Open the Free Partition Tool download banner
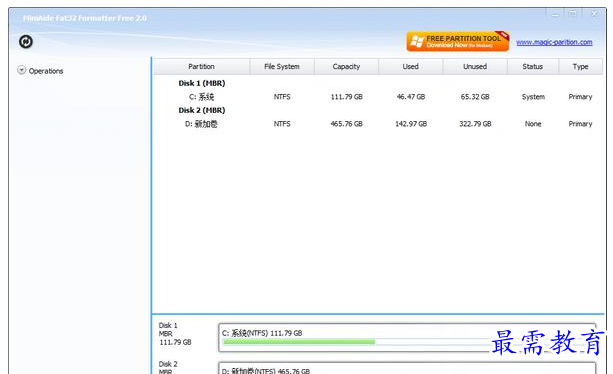Image resolution: width=613 pixels, height=374 pixels. point(458,41)
